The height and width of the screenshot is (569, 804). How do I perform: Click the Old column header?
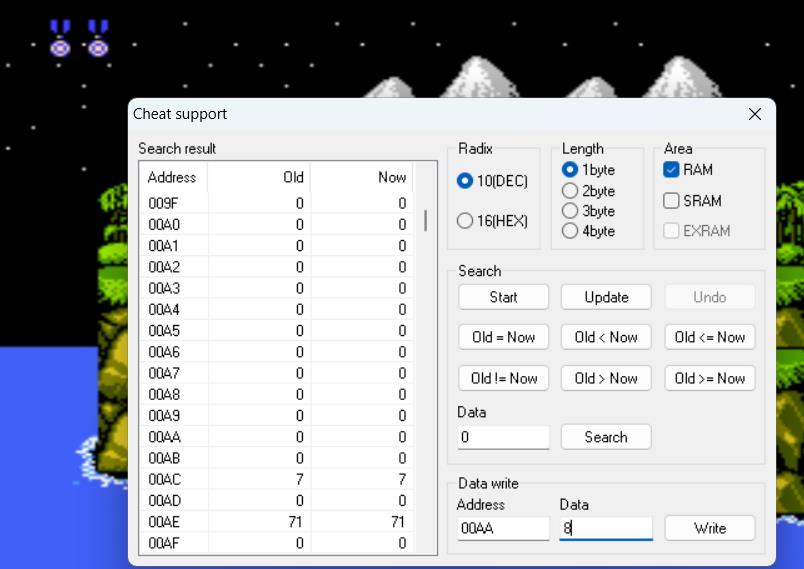click(x=259, y=177)
